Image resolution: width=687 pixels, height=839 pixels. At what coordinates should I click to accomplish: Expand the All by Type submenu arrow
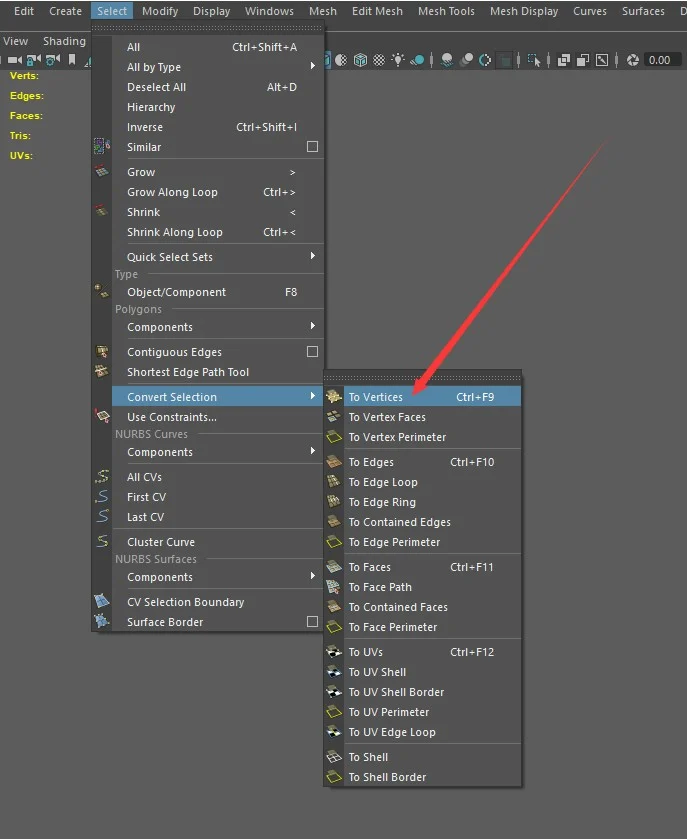313,66
